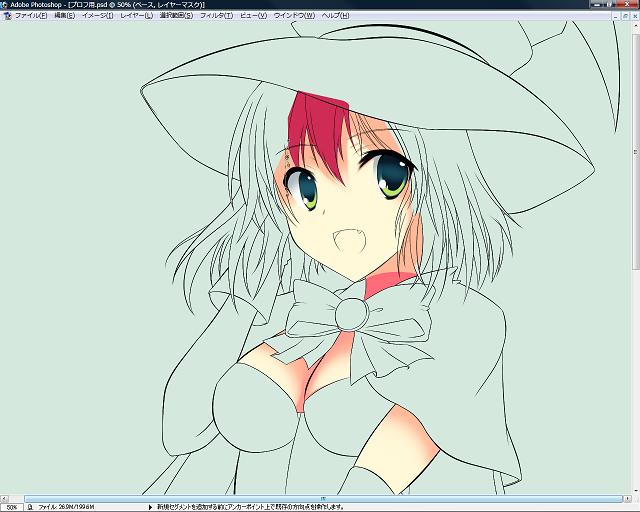The image size is (640, 512).
Task: Close the document with the menu bar X
Action: point(635,16)
